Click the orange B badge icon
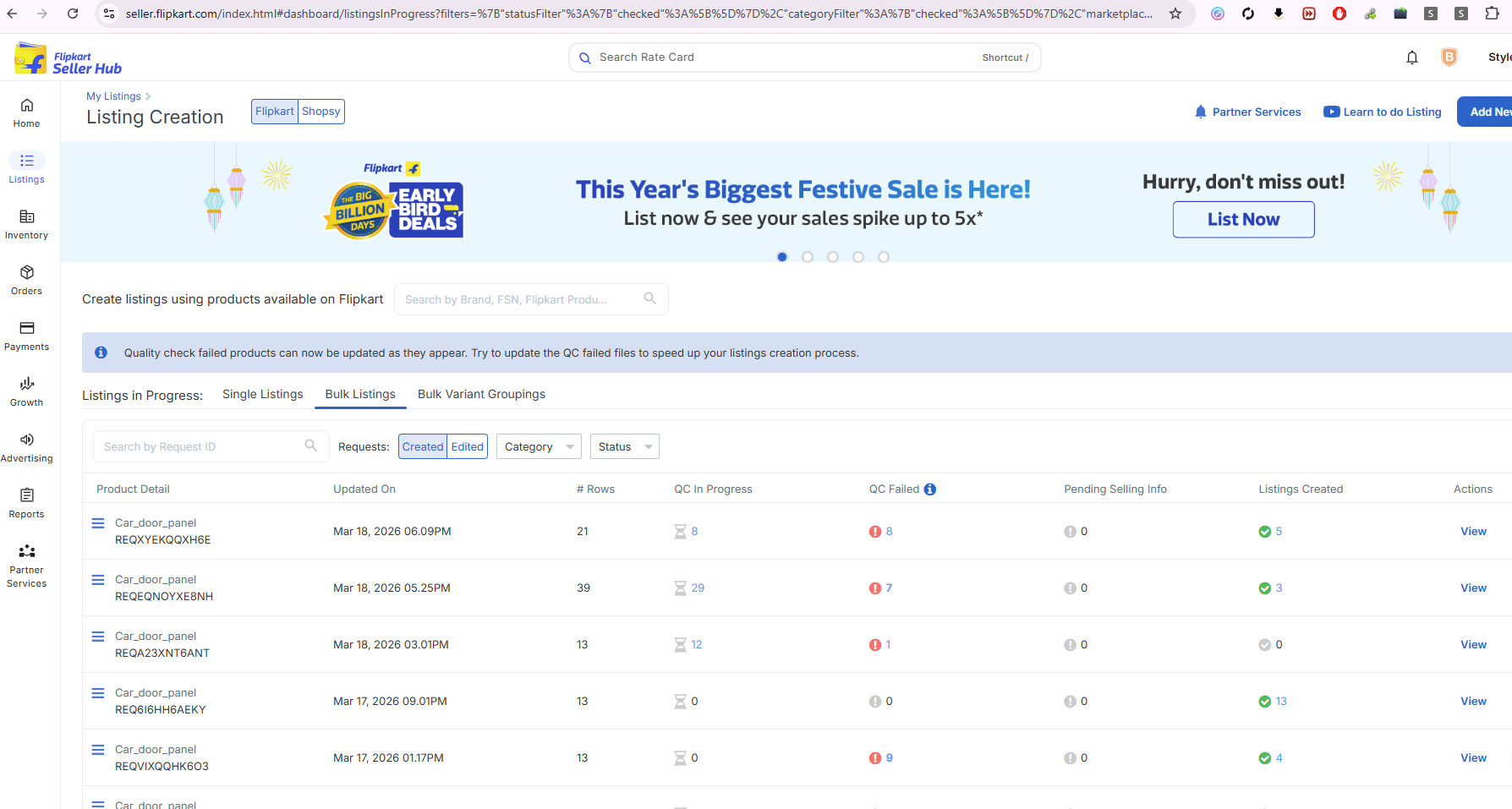The height and width of the screenshot is (809, 1512). pos(1449,57)
